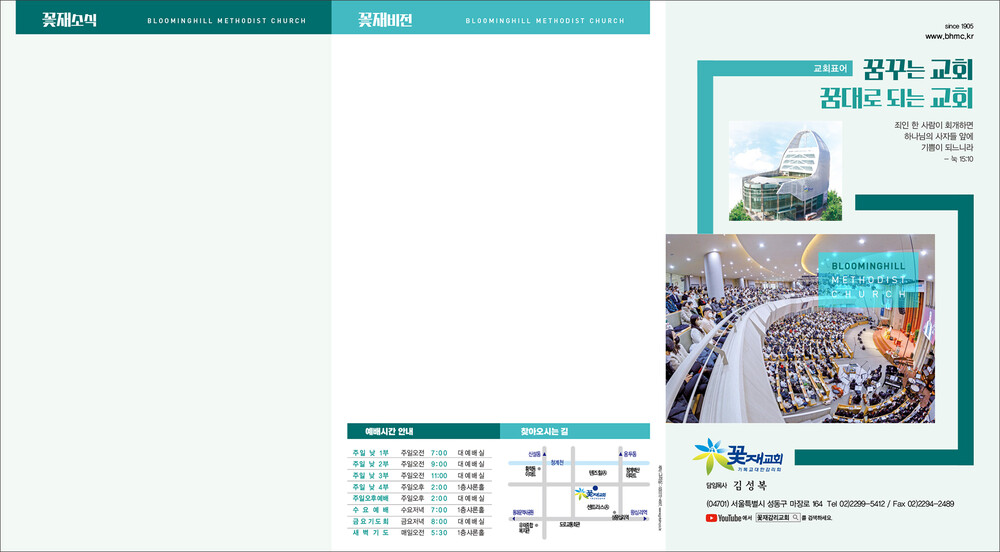Click the 교회표어 label button
The width and height of the screenshot is (1000, 552).
pyautogui.click(x=830, y=69)
